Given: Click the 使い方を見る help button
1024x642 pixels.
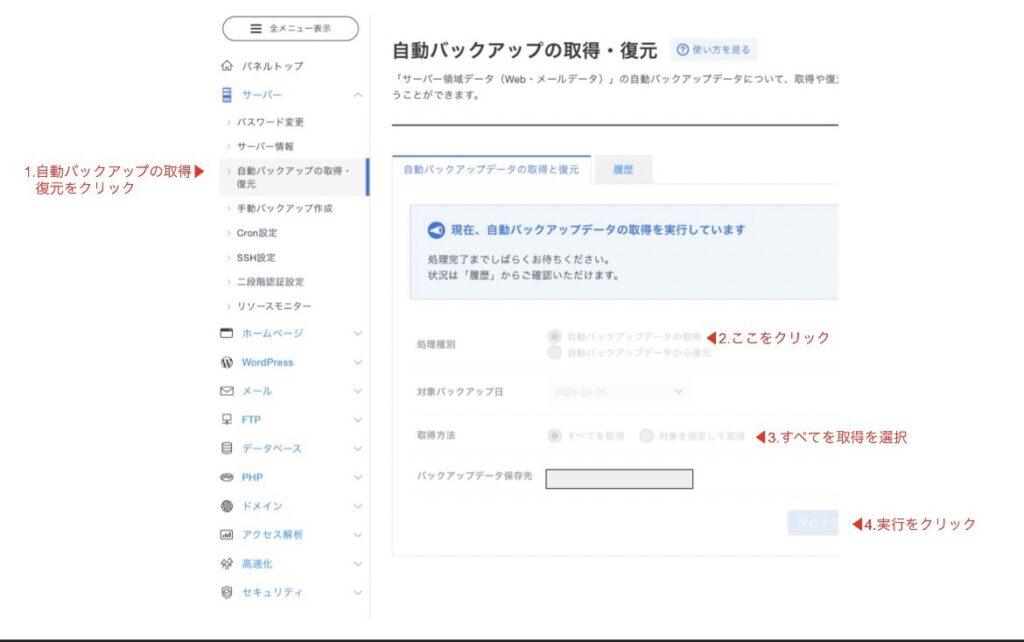Looking at the screenshot, I should 714,50.
